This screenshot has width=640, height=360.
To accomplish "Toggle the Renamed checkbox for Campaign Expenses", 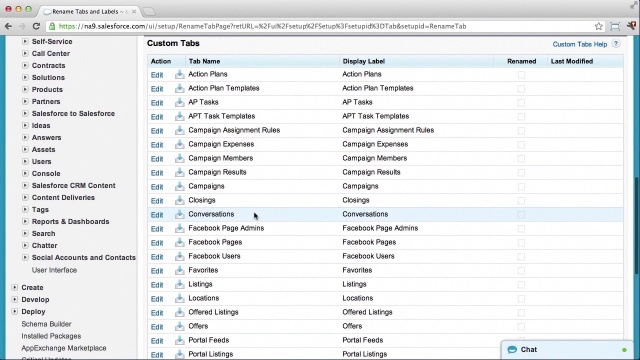I will tap(521, 145).
